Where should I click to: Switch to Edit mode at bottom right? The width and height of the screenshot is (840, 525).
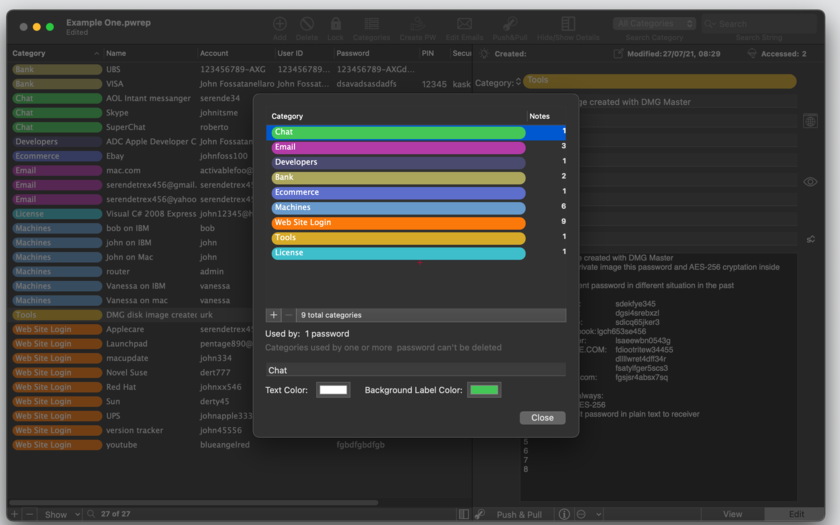[x=796, y=514]
